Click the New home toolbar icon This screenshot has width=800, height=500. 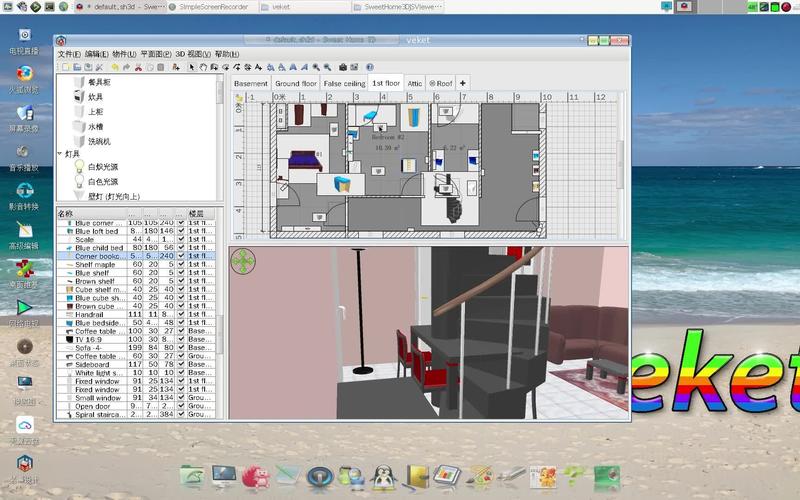[x=65, y=67]
